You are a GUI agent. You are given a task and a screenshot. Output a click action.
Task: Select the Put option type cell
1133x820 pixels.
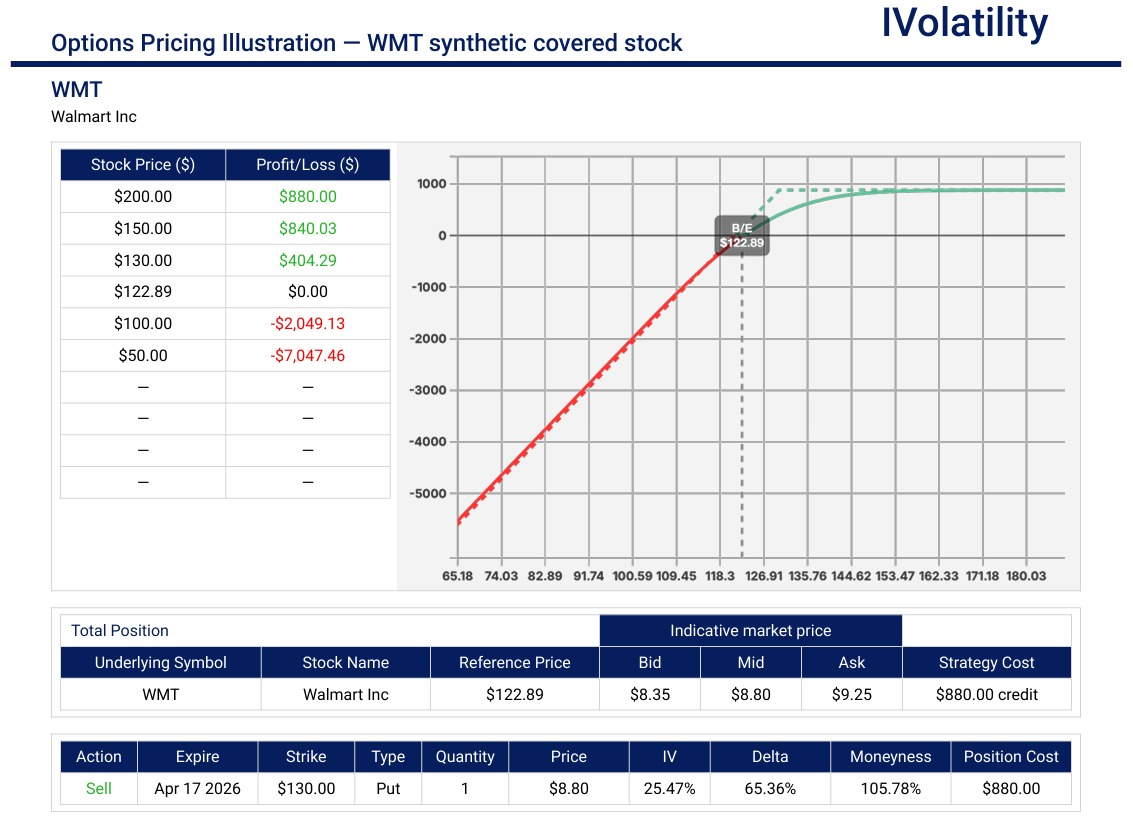(x=387, y=788)
